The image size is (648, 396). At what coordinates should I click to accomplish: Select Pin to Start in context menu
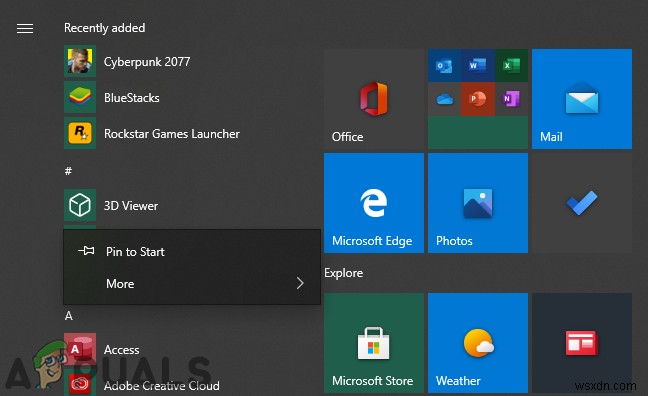point(192,251)
